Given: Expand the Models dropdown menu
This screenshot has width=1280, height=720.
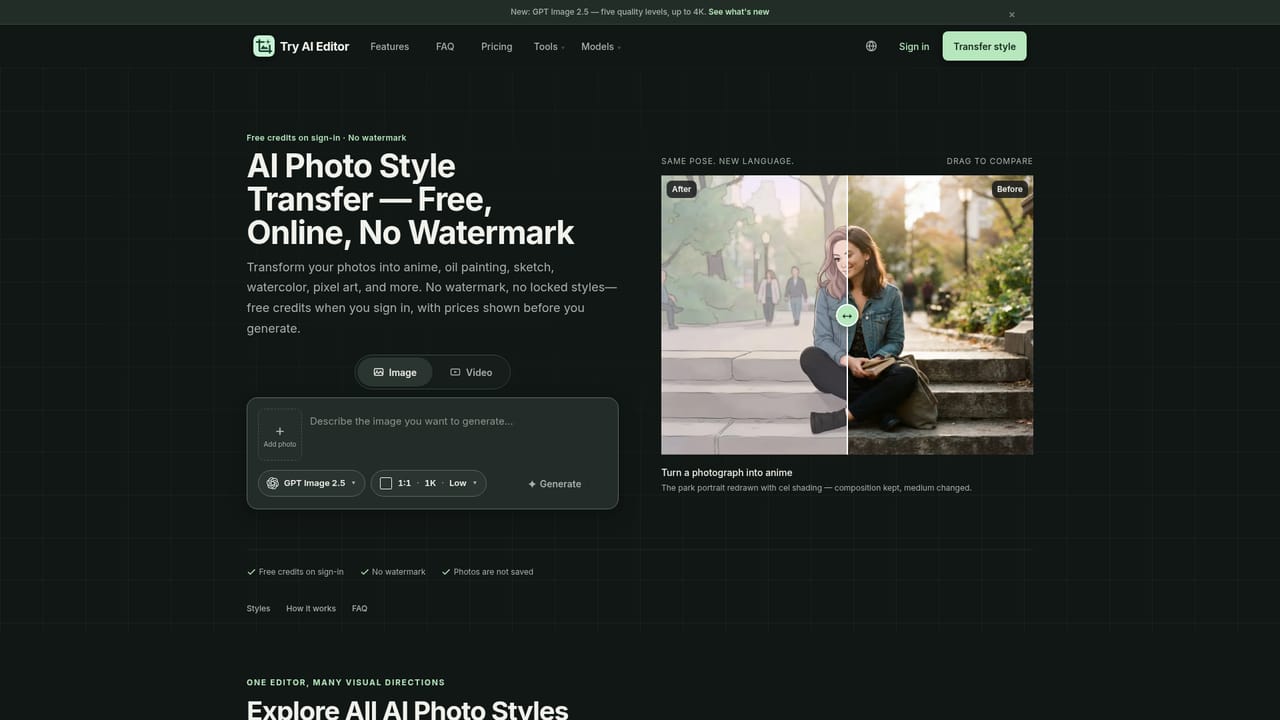Looking at the screenshot, I should 601,46.
